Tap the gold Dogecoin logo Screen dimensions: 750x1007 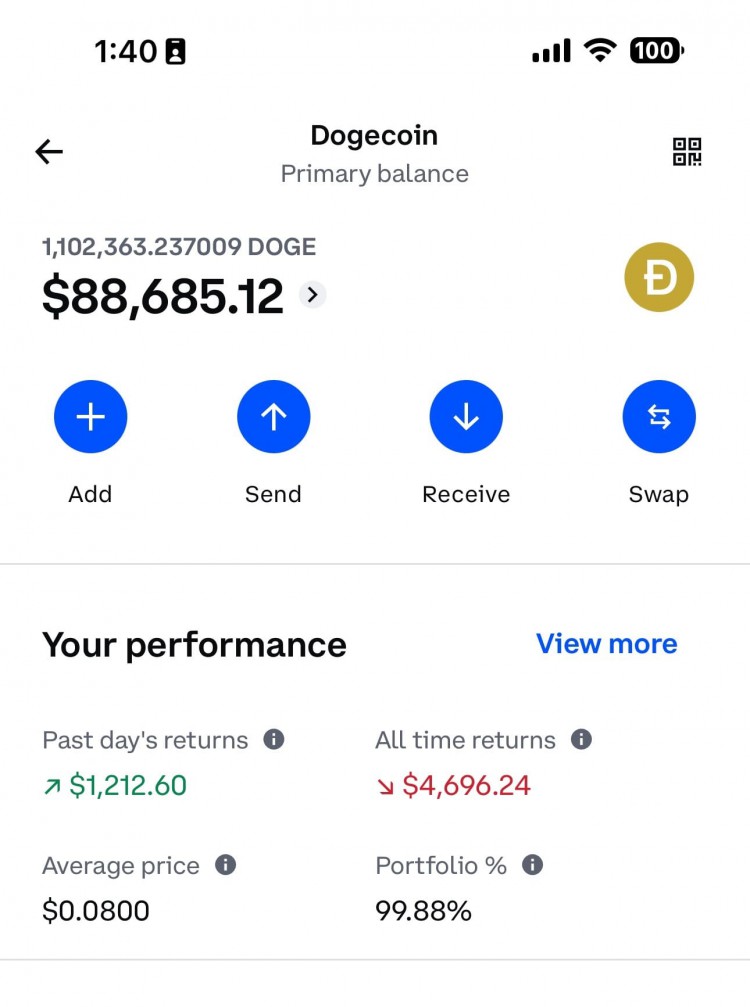(x=659, y=277)
